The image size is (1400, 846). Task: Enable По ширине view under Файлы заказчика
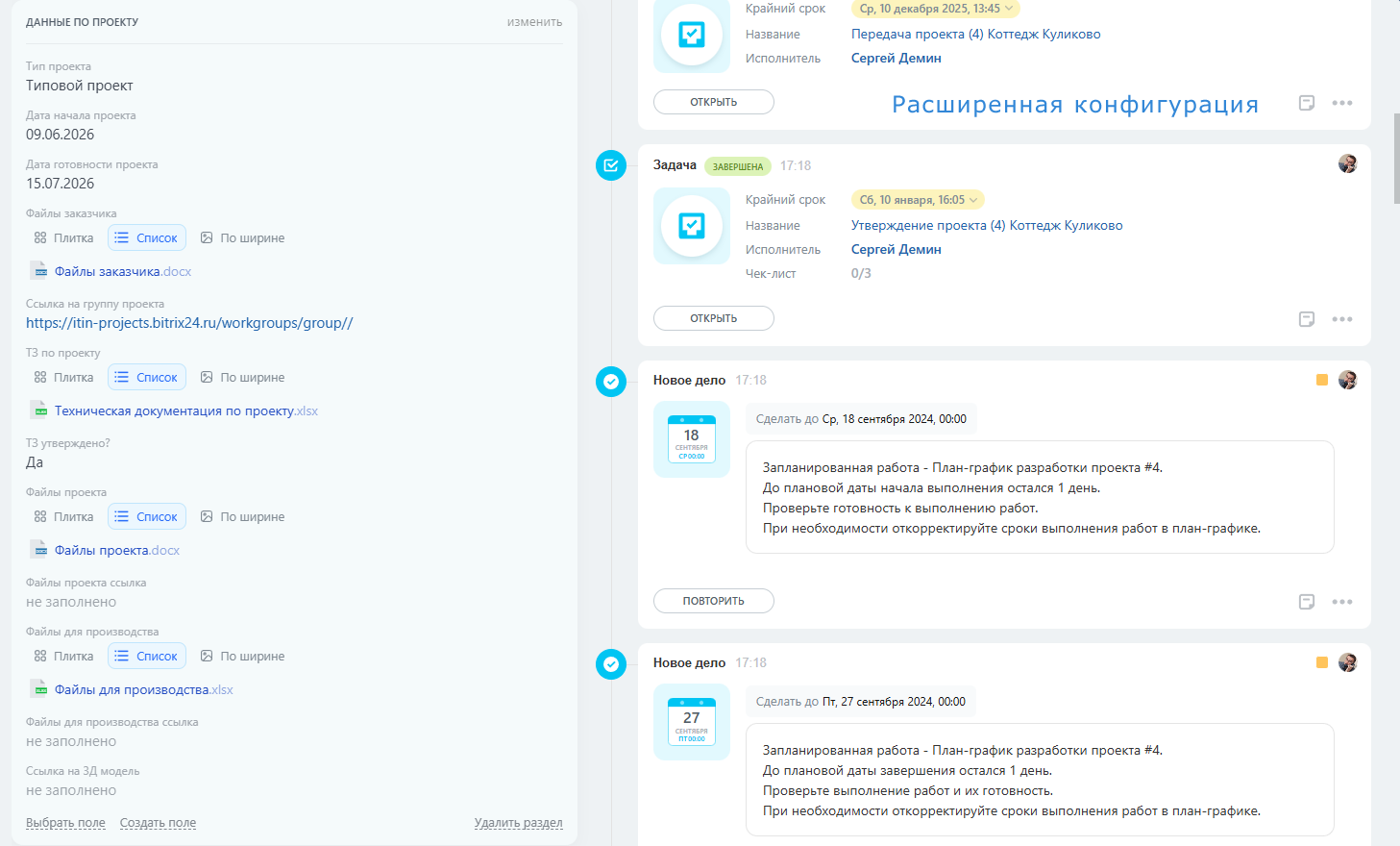point(242,237)
